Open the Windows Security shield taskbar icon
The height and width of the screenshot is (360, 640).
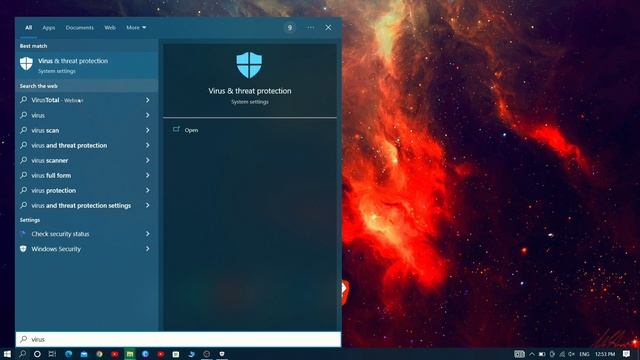tap(222, 354)
